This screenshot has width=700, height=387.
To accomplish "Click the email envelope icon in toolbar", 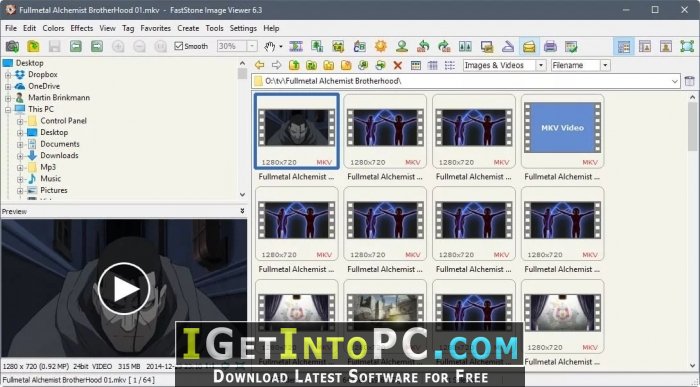I will pyautogui.click(x=529, y=46).
